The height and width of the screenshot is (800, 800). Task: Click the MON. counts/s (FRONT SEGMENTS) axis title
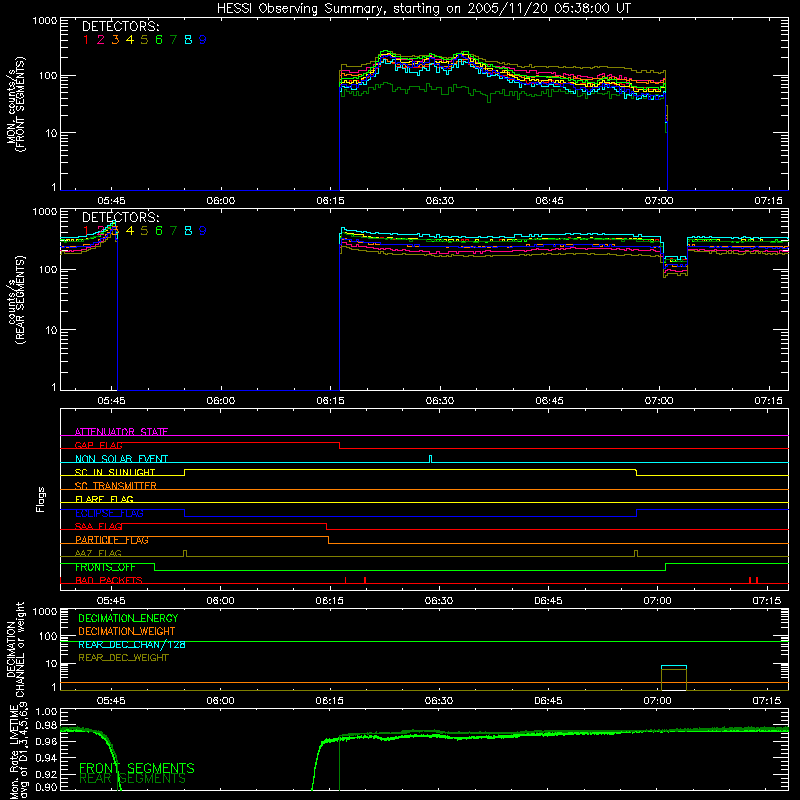[16, 104]
